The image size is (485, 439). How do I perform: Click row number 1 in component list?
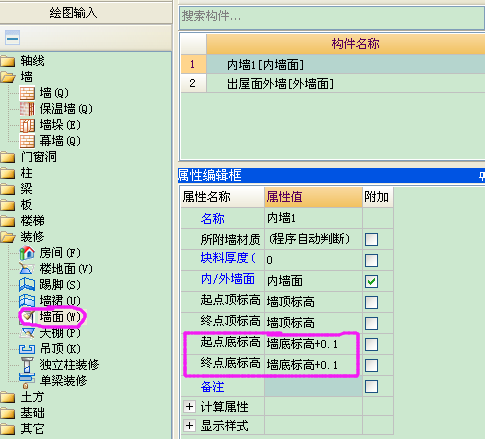193,64
